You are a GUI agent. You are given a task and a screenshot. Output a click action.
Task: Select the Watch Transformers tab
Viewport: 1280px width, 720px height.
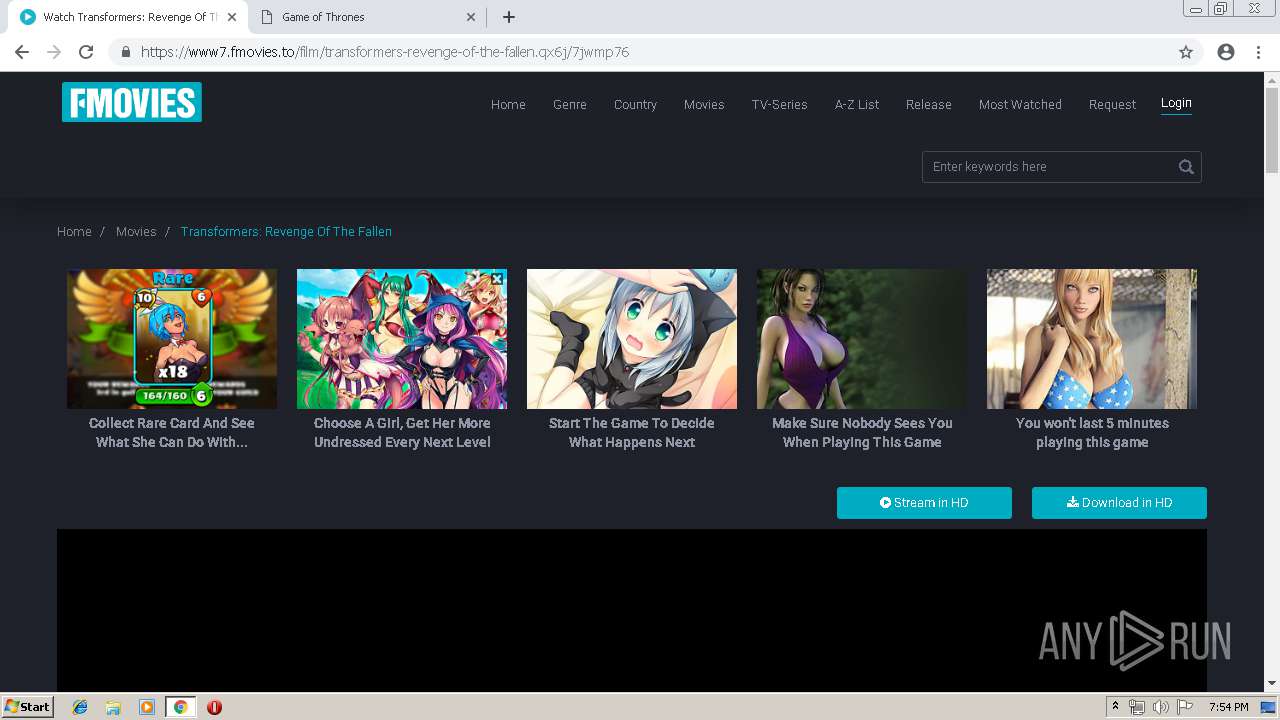(130, 17)
